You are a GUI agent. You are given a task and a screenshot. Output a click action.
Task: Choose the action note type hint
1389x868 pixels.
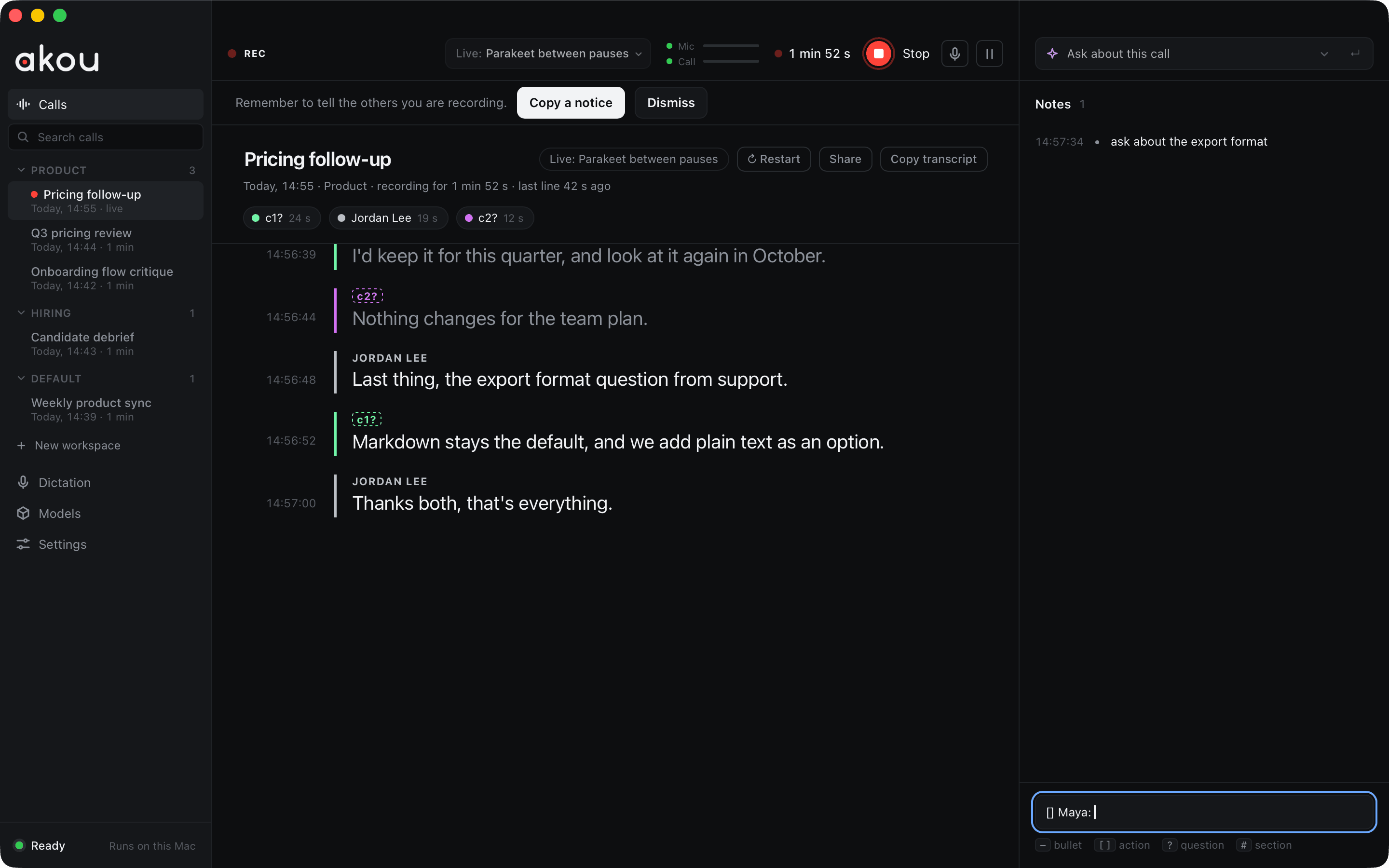pos(1122,845)
